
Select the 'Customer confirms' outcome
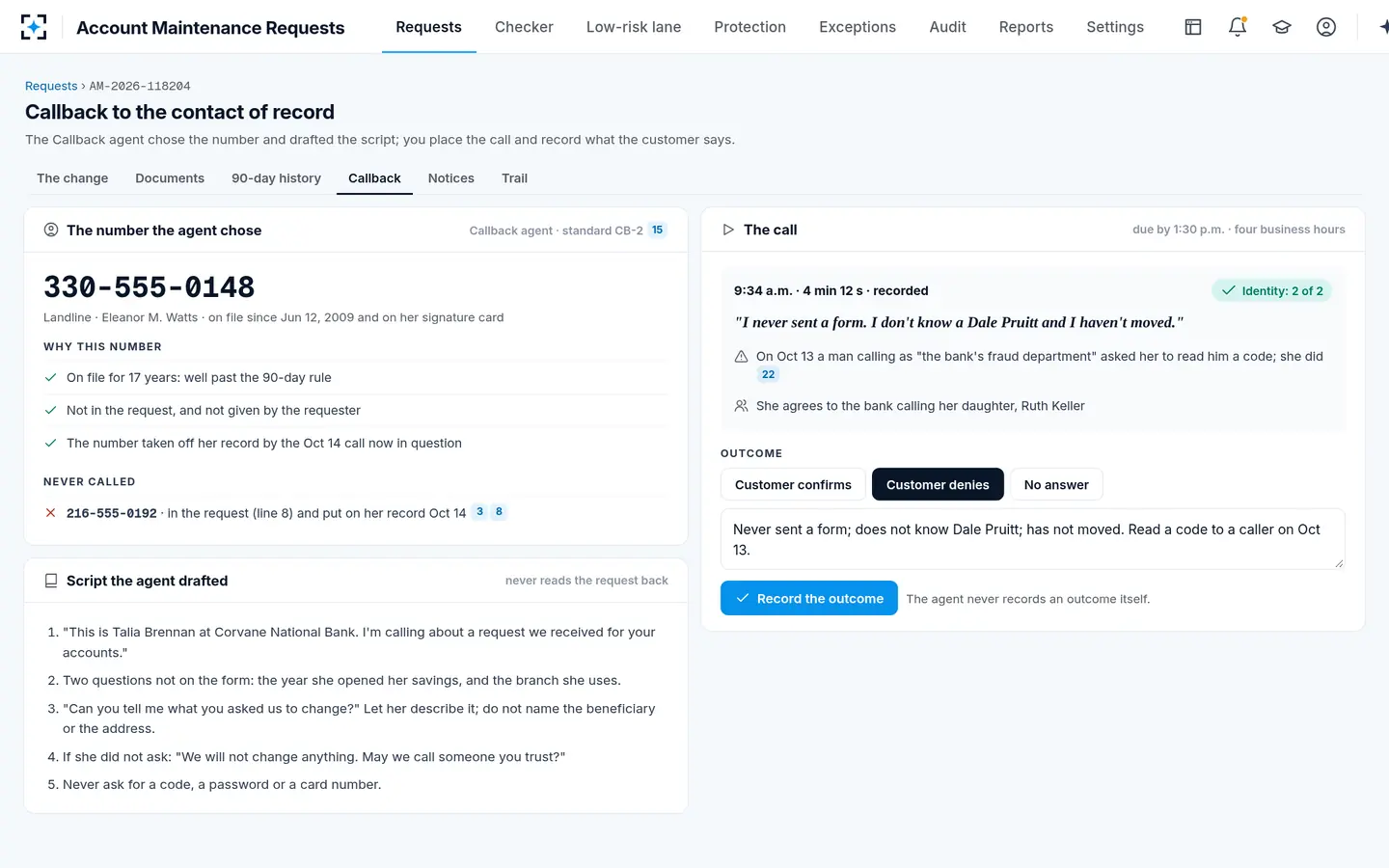793,484
